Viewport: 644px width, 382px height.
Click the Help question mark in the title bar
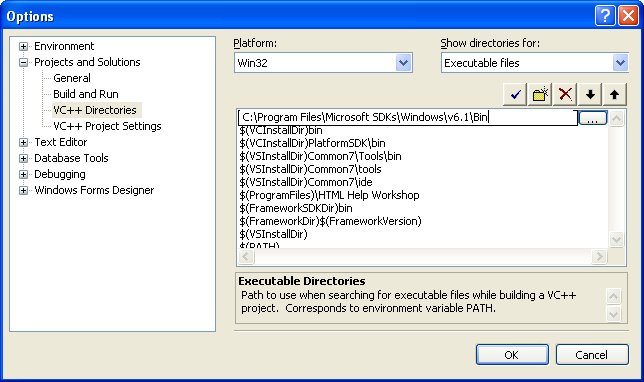click(605, 16)
